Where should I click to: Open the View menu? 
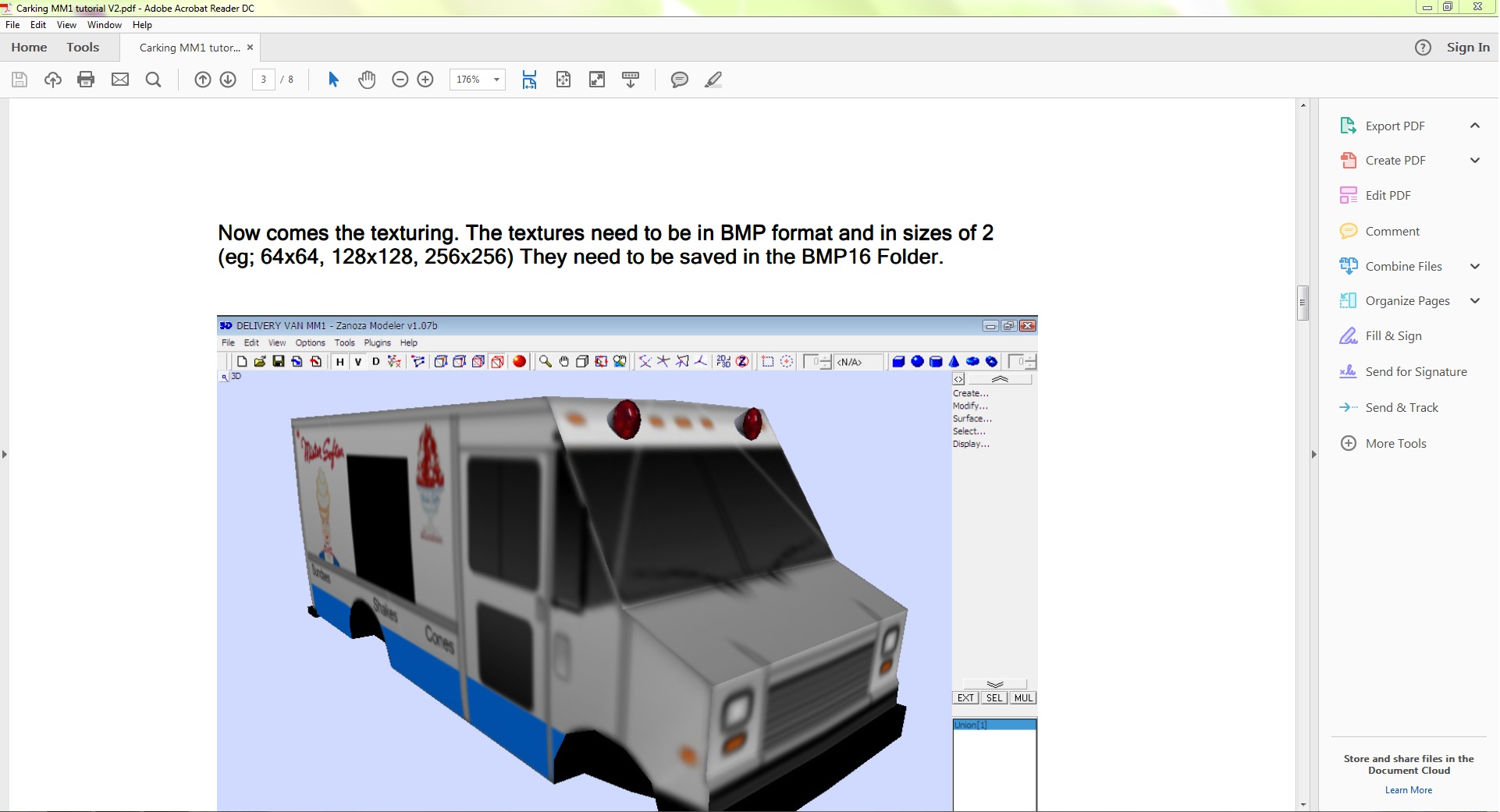pos(66,25)
